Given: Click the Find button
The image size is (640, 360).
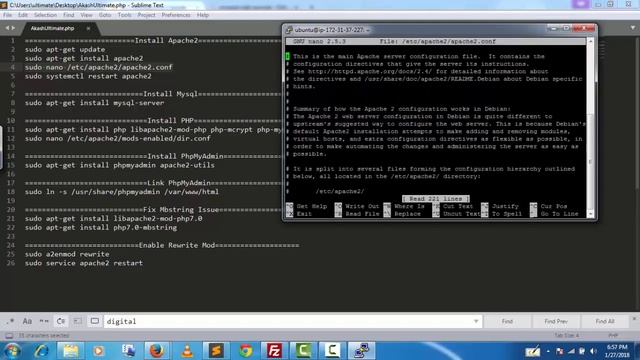Looking at the screenshot, I should tap(507, 321).
